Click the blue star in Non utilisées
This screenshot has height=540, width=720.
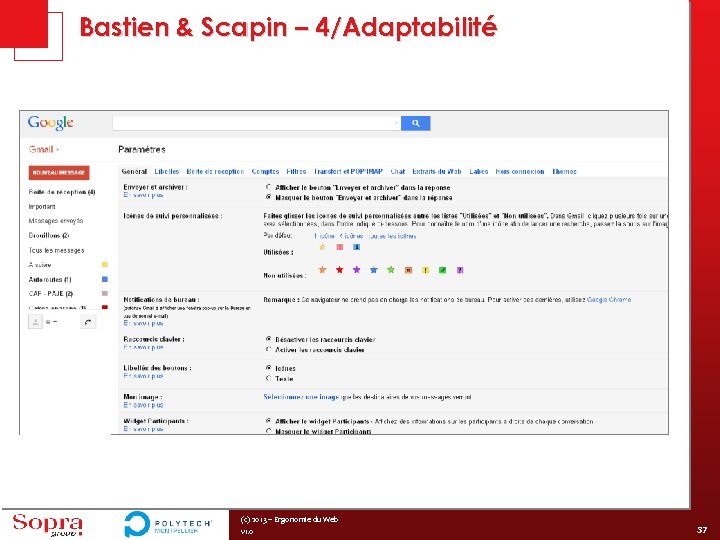tap(374, 270)
